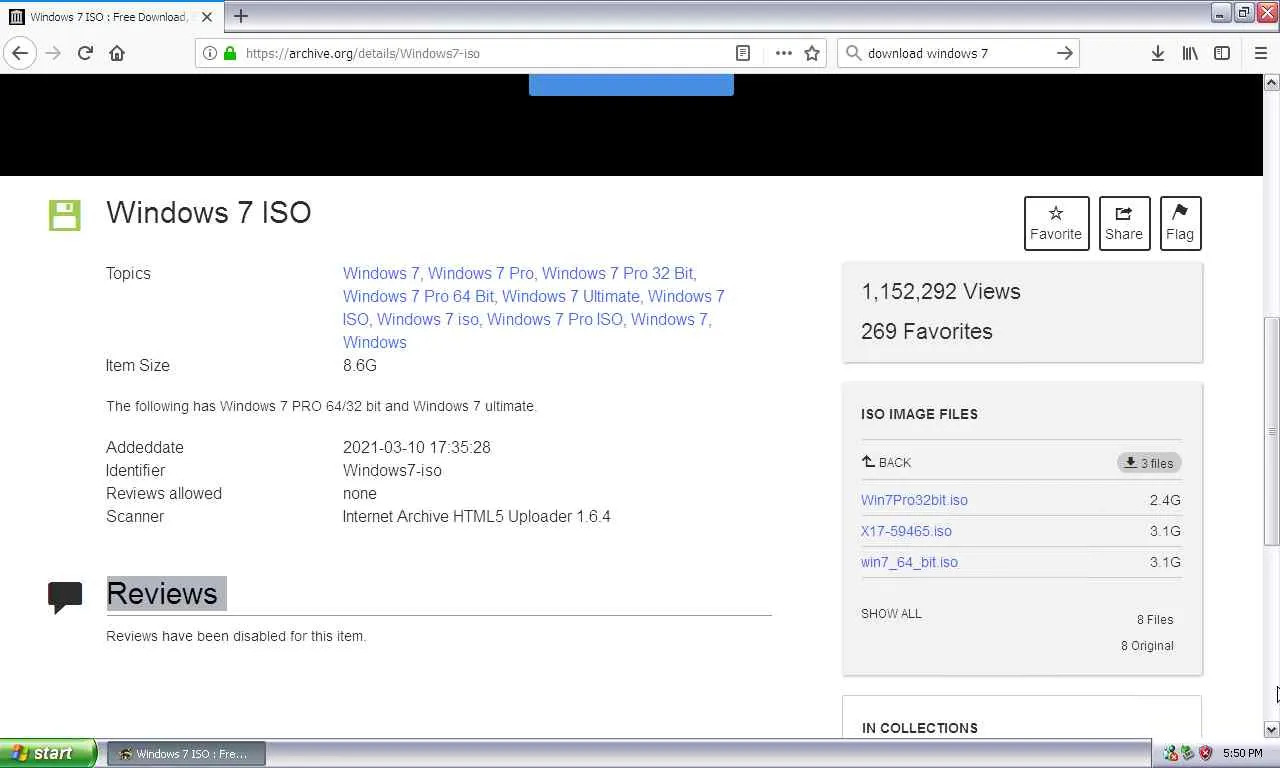1280x768 pixels.
Task: Click the Windows 7 ISO page title
Action: click(208, 212)
